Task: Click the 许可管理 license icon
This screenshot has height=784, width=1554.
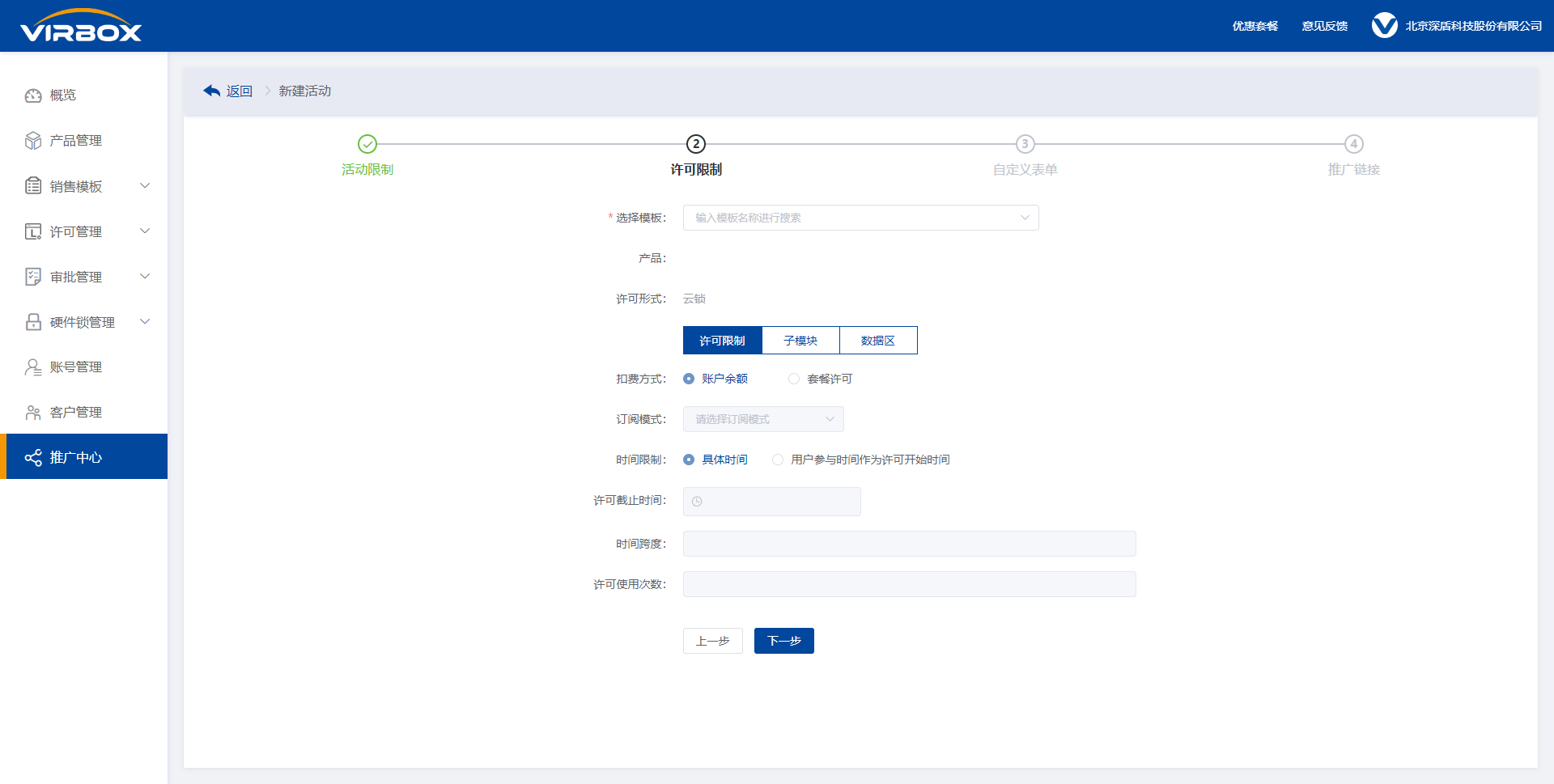Action: coord(33,231)
